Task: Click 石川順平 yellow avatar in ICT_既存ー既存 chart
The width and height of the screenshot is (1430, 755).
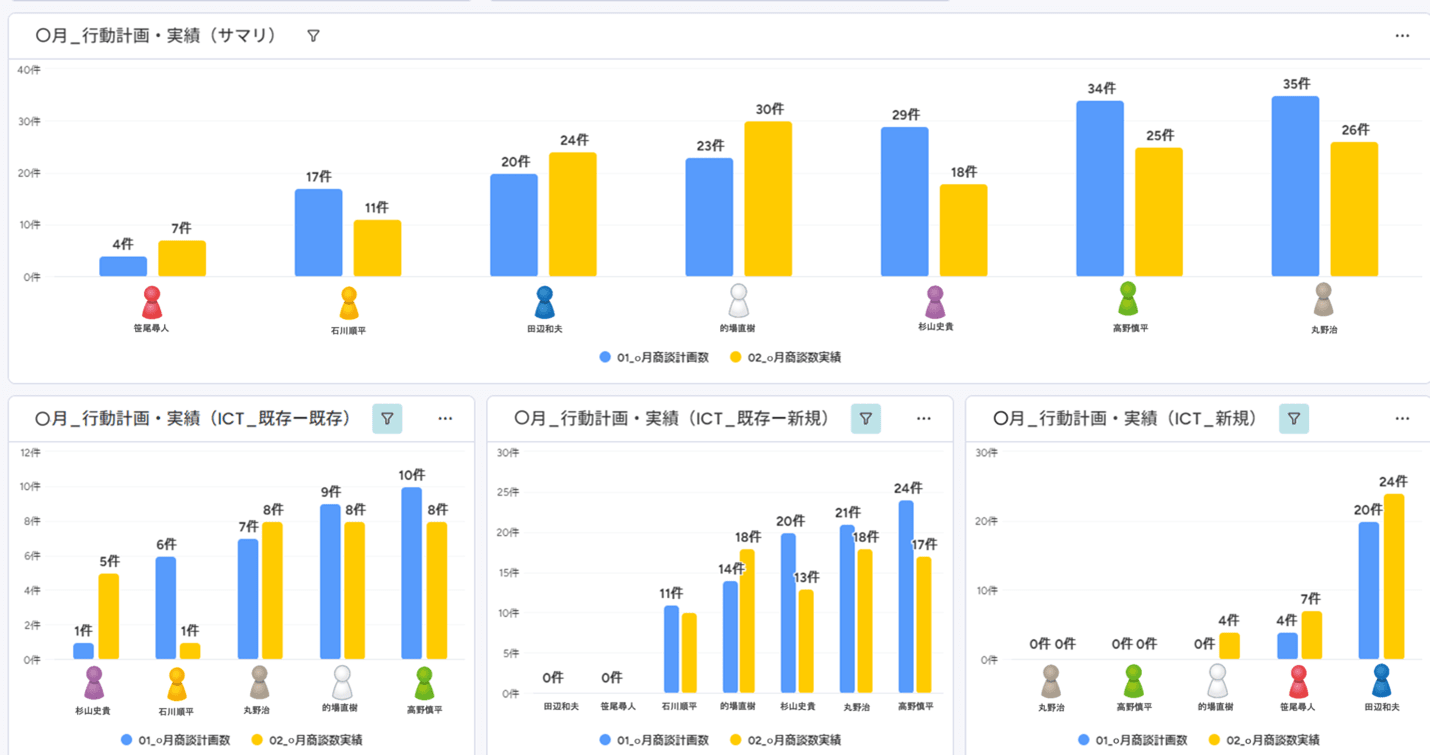Action: click(x=177, y=685)
